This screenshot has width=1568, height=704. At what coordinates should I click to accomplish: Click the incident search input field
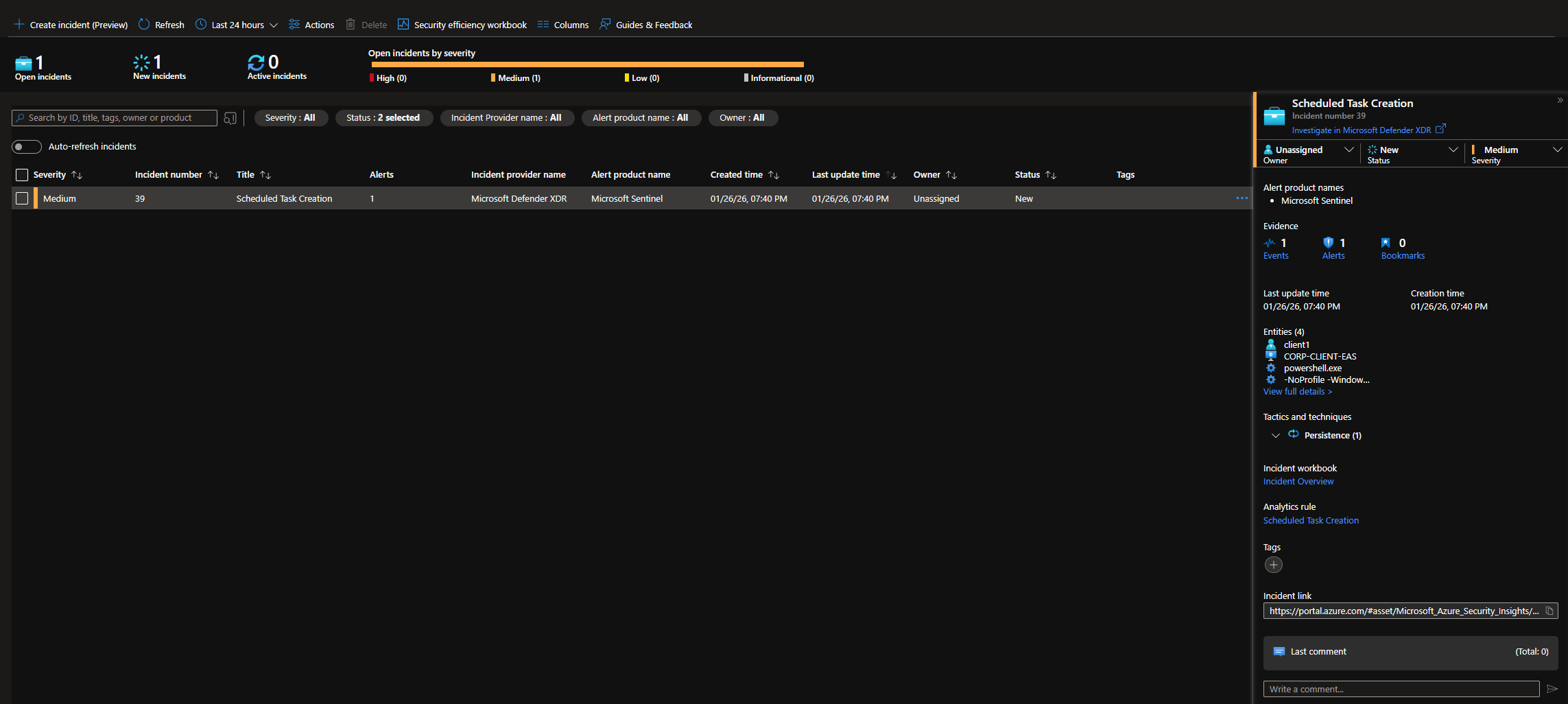click(x=117, y=118)
